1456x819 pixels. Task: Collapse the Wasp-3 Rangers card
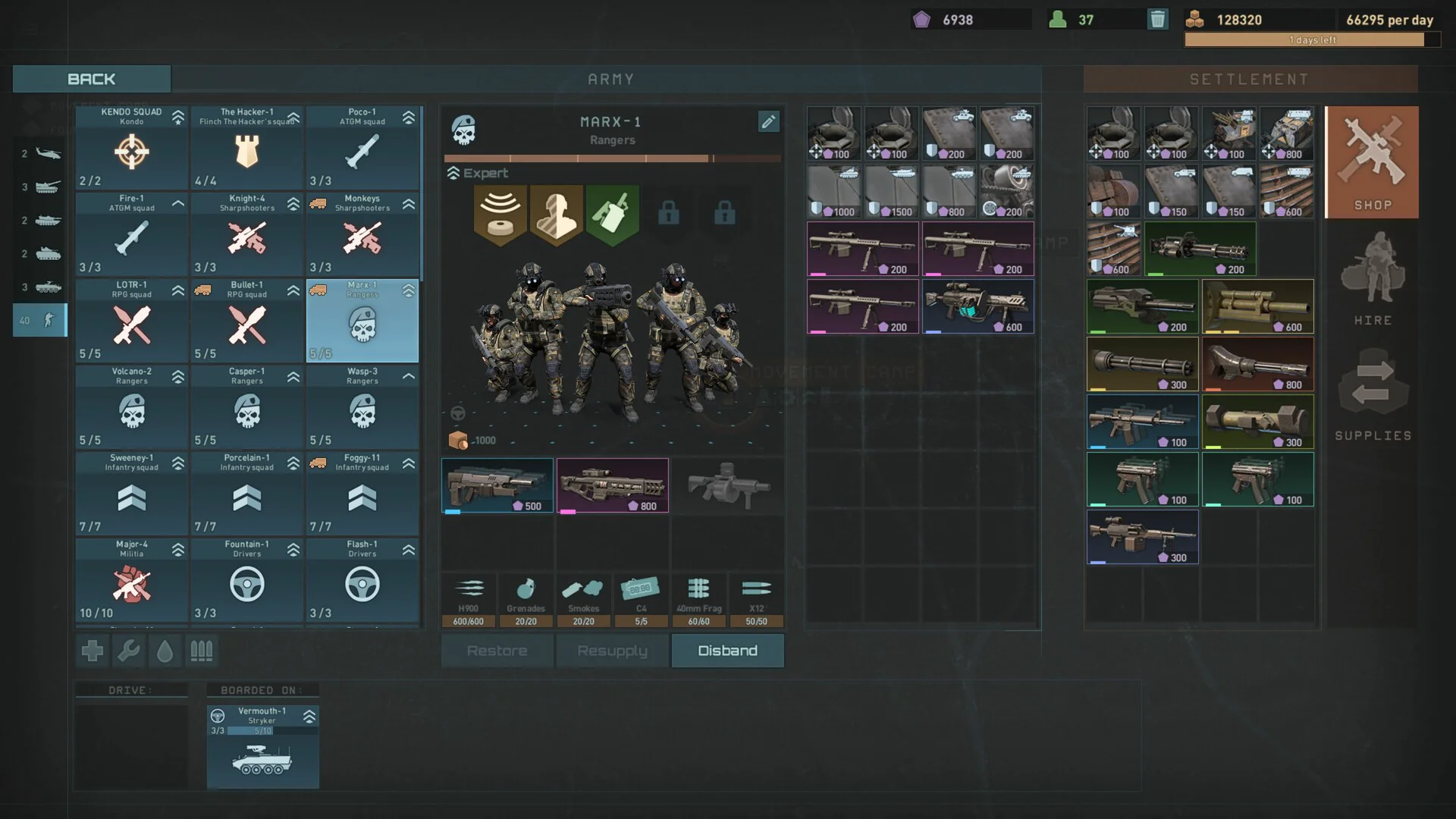(x=408, y=376)
